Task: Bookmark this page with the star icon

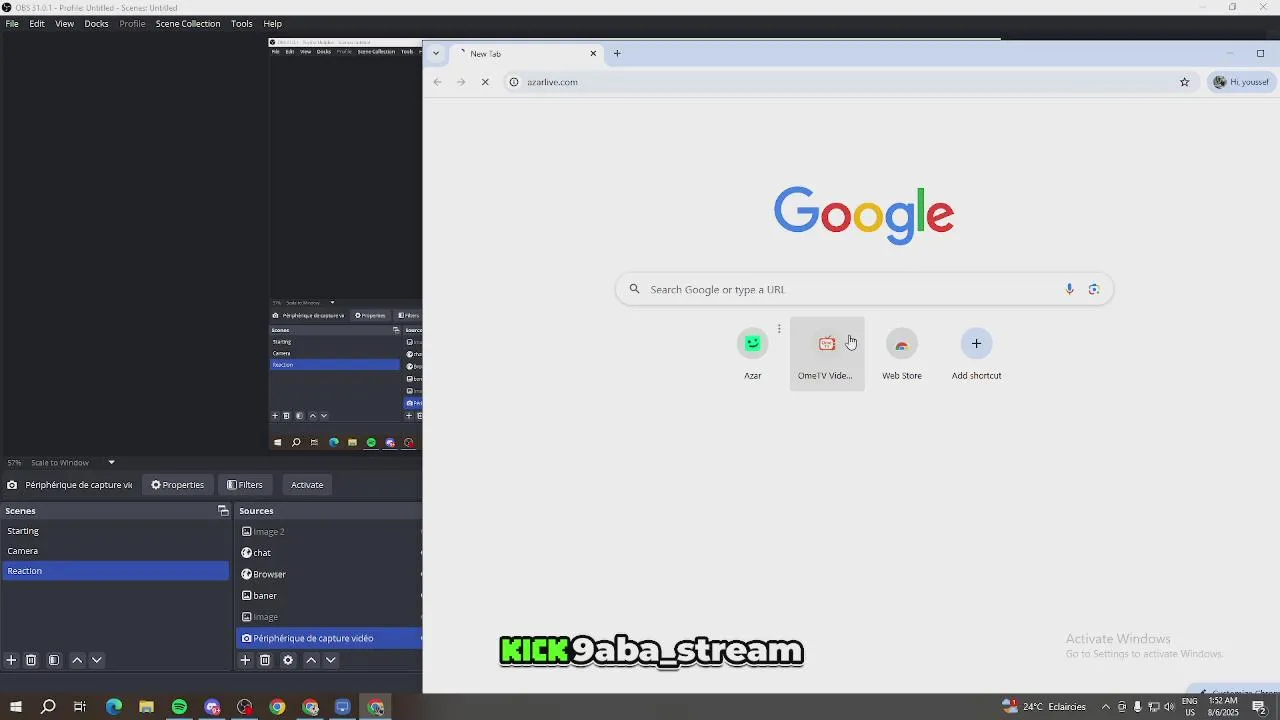Action: click(x=1185, y=82)
